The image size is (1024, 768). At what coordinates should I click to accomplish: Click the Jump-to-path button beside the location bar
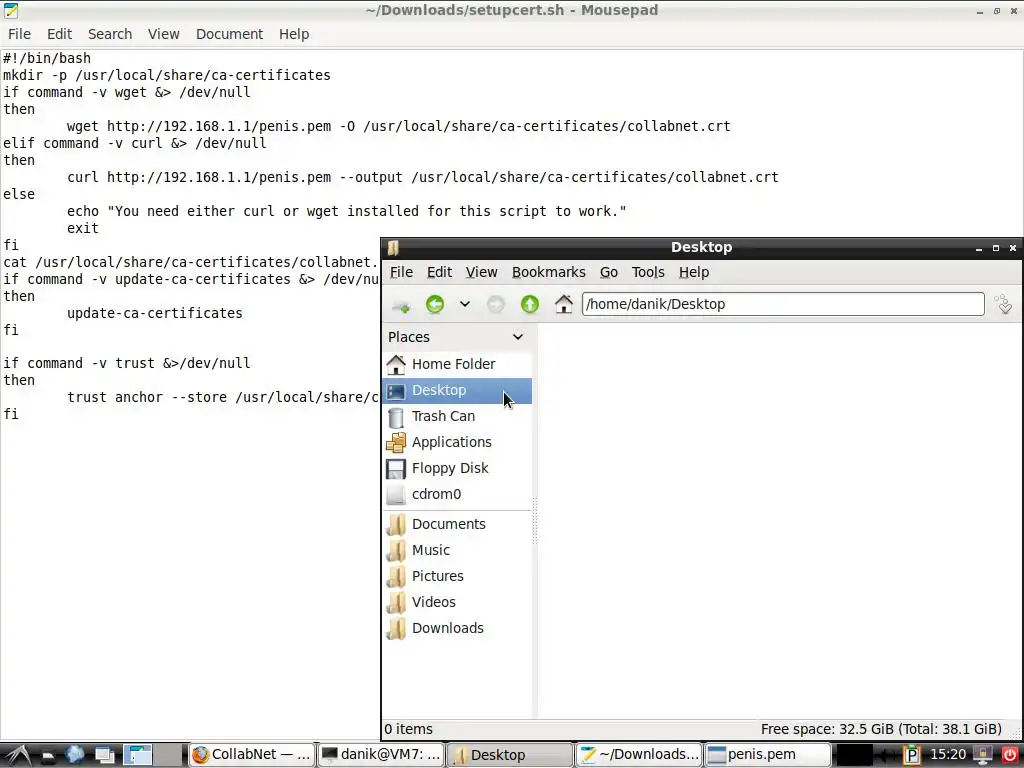pos(1004,304)
